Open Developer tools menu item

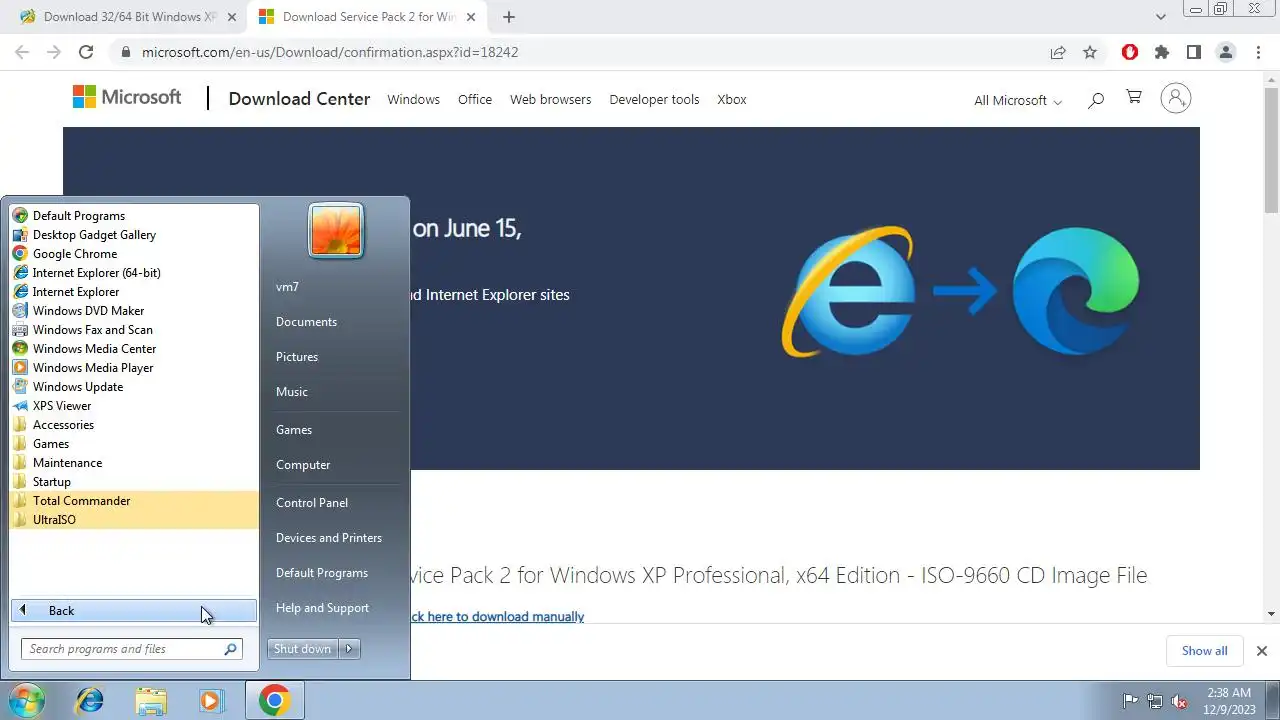(654, 99)
